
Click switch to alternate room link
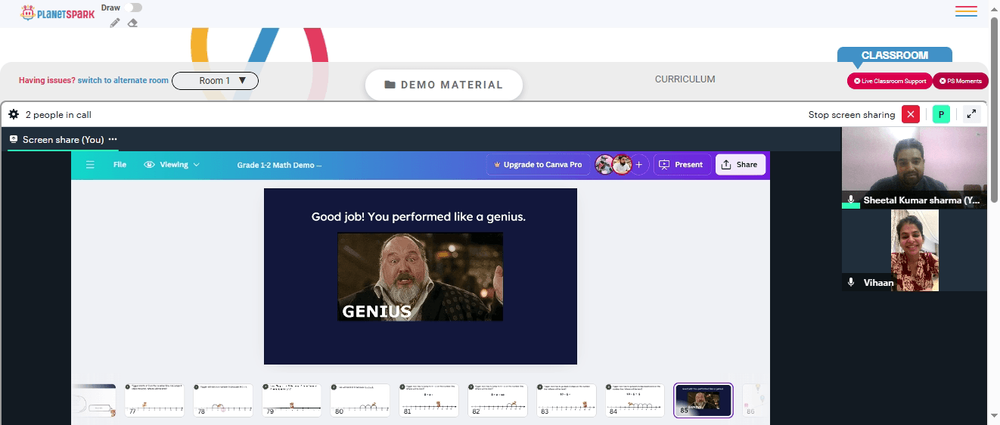123,80
